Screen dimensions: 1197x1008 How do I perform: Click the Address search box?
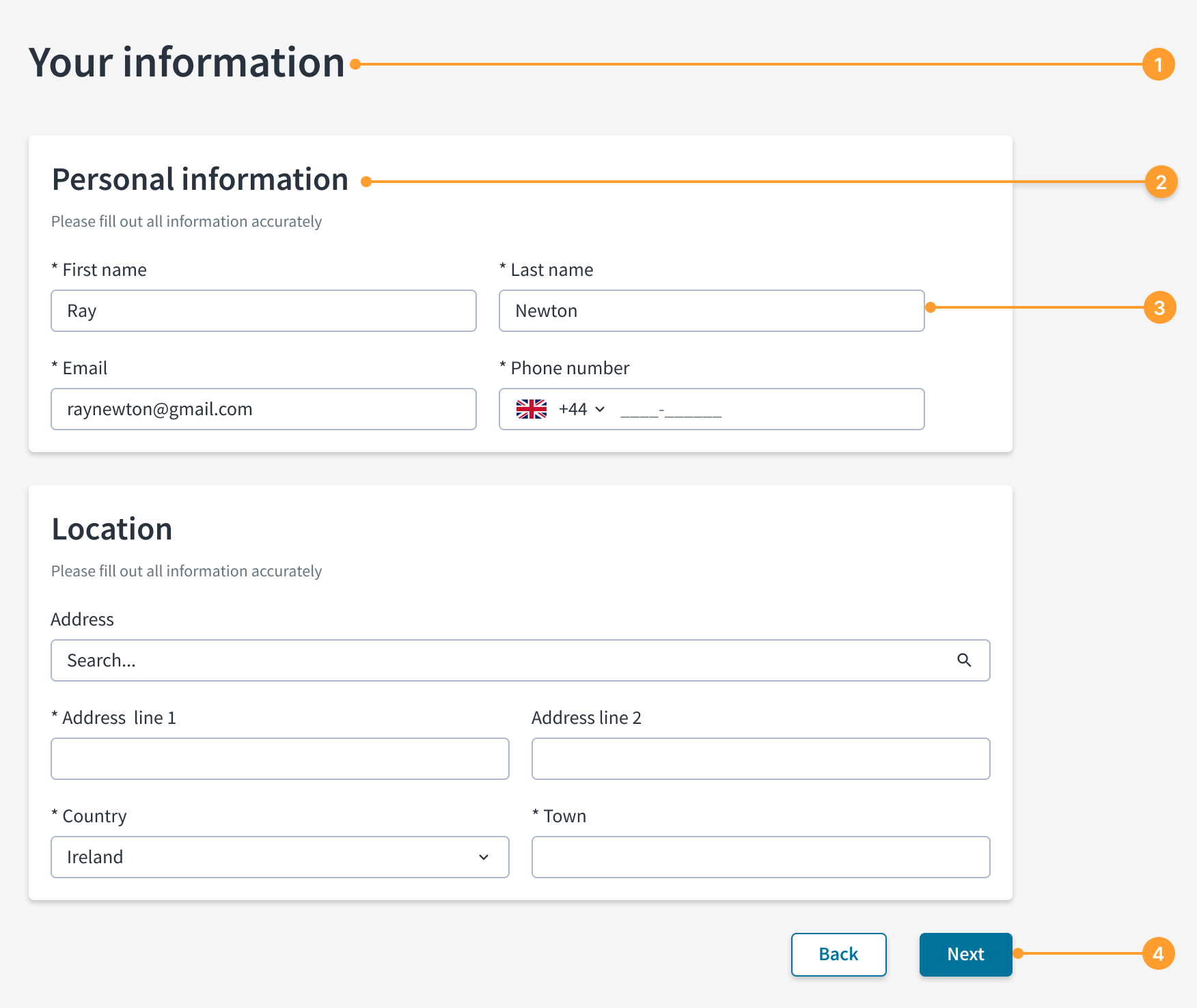pyautogui.click(x=521, y=660)
